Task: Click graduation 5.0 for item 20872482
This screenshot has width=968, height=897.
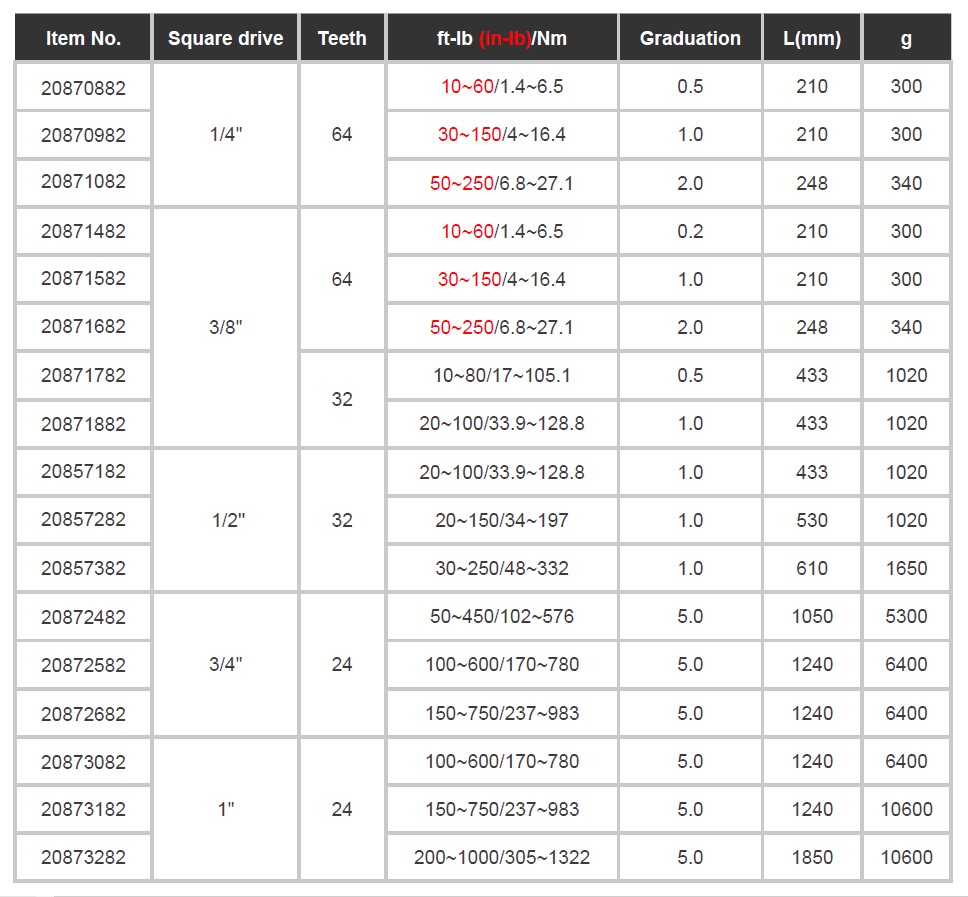Action: coord(690,616)
